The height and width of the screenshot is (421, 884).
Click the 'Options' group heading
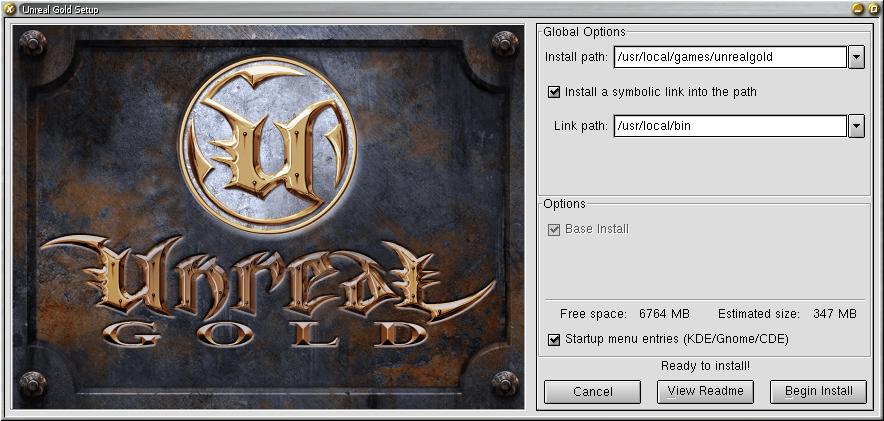(x=564, y=204)
